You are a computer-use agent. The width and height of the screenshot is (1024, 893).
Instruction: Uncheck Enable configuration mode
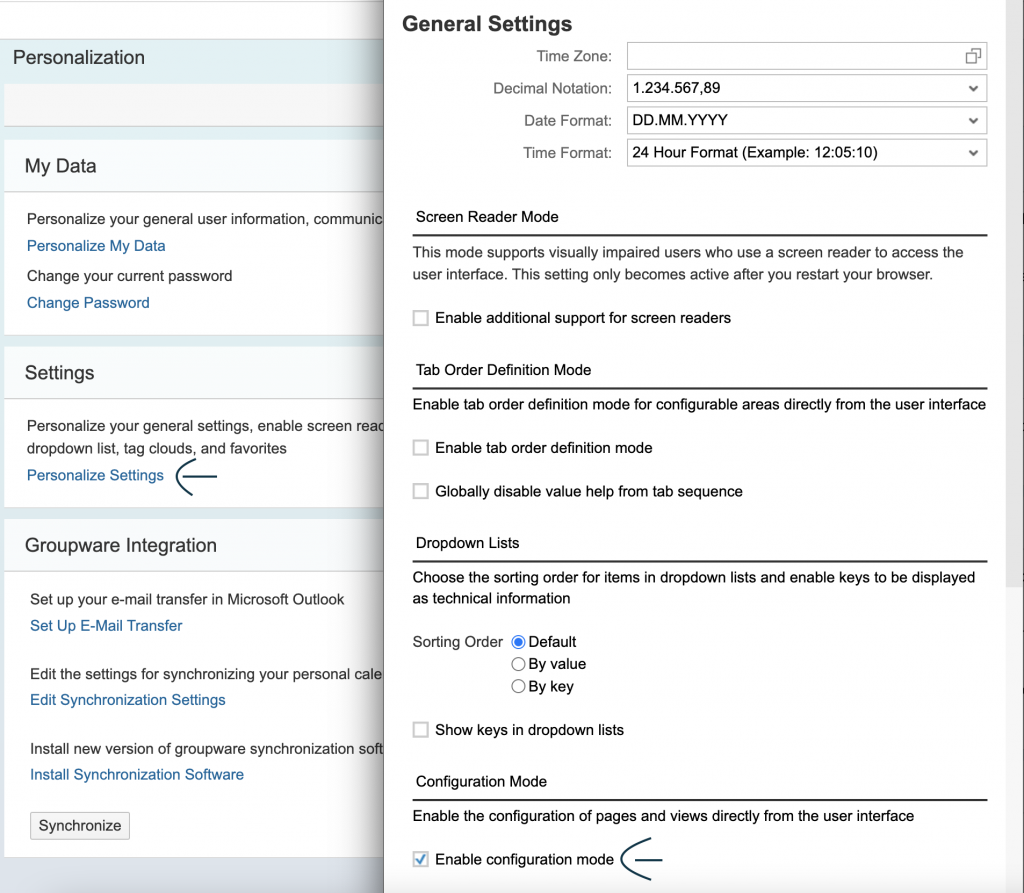(421, 859)
